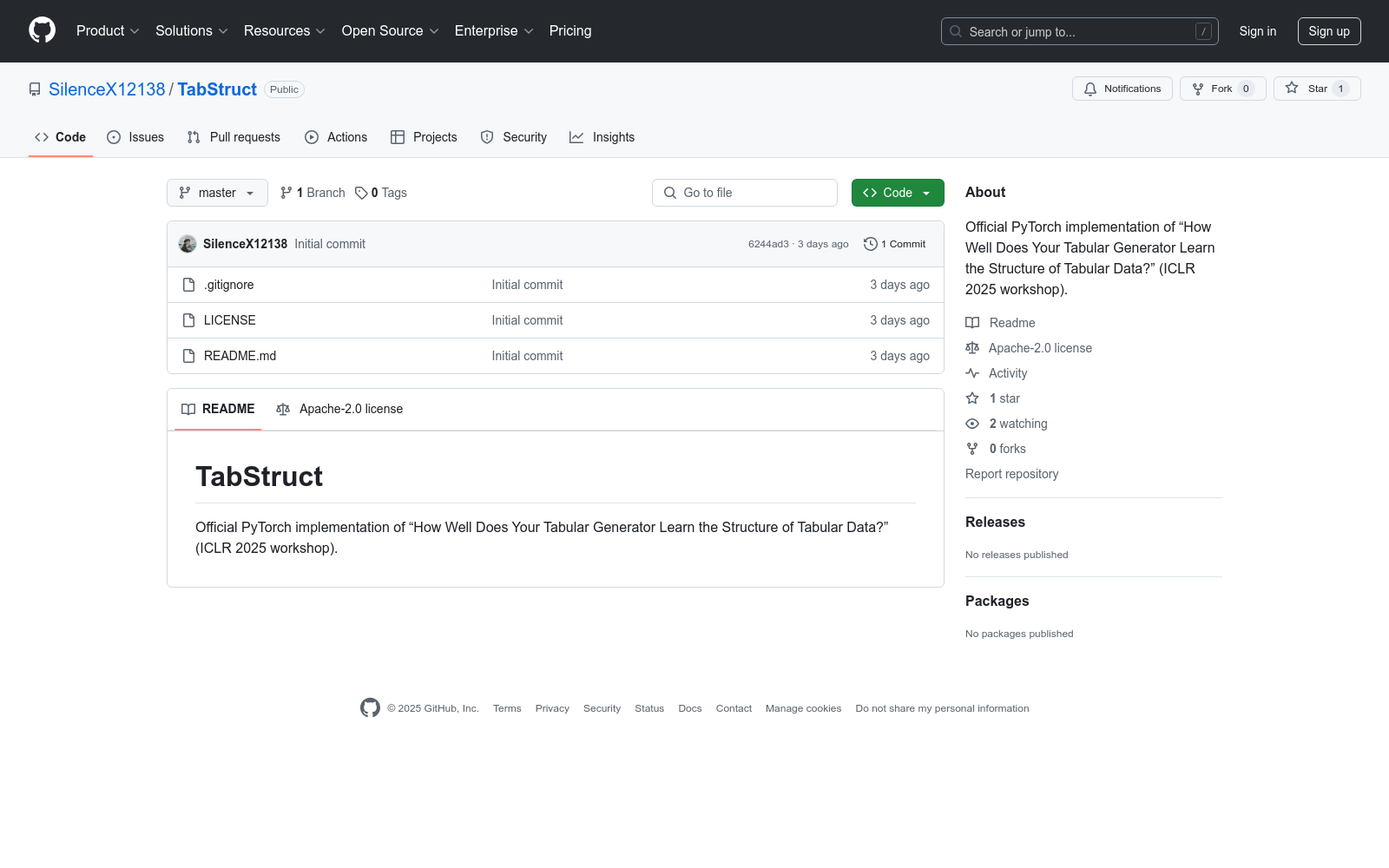1389x868 pixels.
Task: Open the Security tab
Action: click(514, 137)
